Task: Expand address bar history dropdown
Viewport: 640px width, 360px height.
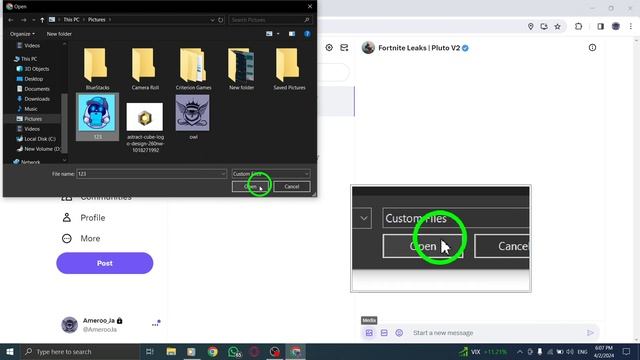Action: point(212,20)
